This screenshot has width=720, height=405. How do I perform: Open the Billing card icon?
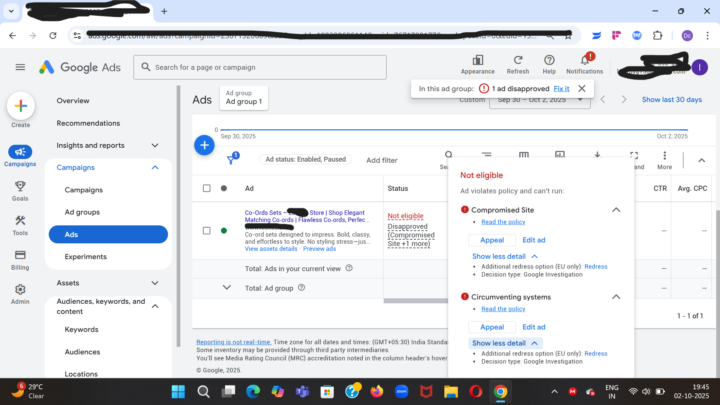(20, 255)
